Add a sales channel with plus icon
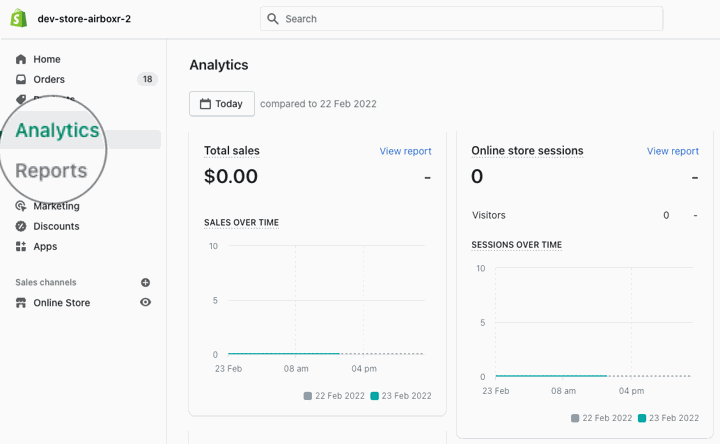The width and height of the screenshot is (720, 444). (x=146, y=282)
